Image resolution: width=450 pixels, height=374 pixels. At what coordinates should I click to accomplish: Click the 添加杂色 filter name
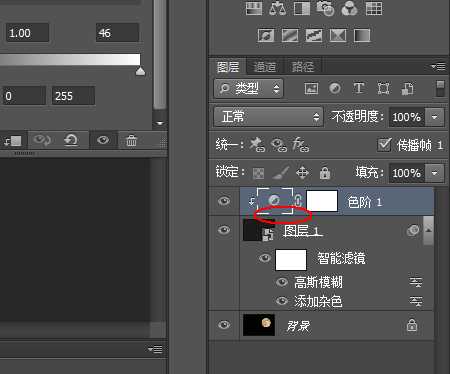(318, 301)
